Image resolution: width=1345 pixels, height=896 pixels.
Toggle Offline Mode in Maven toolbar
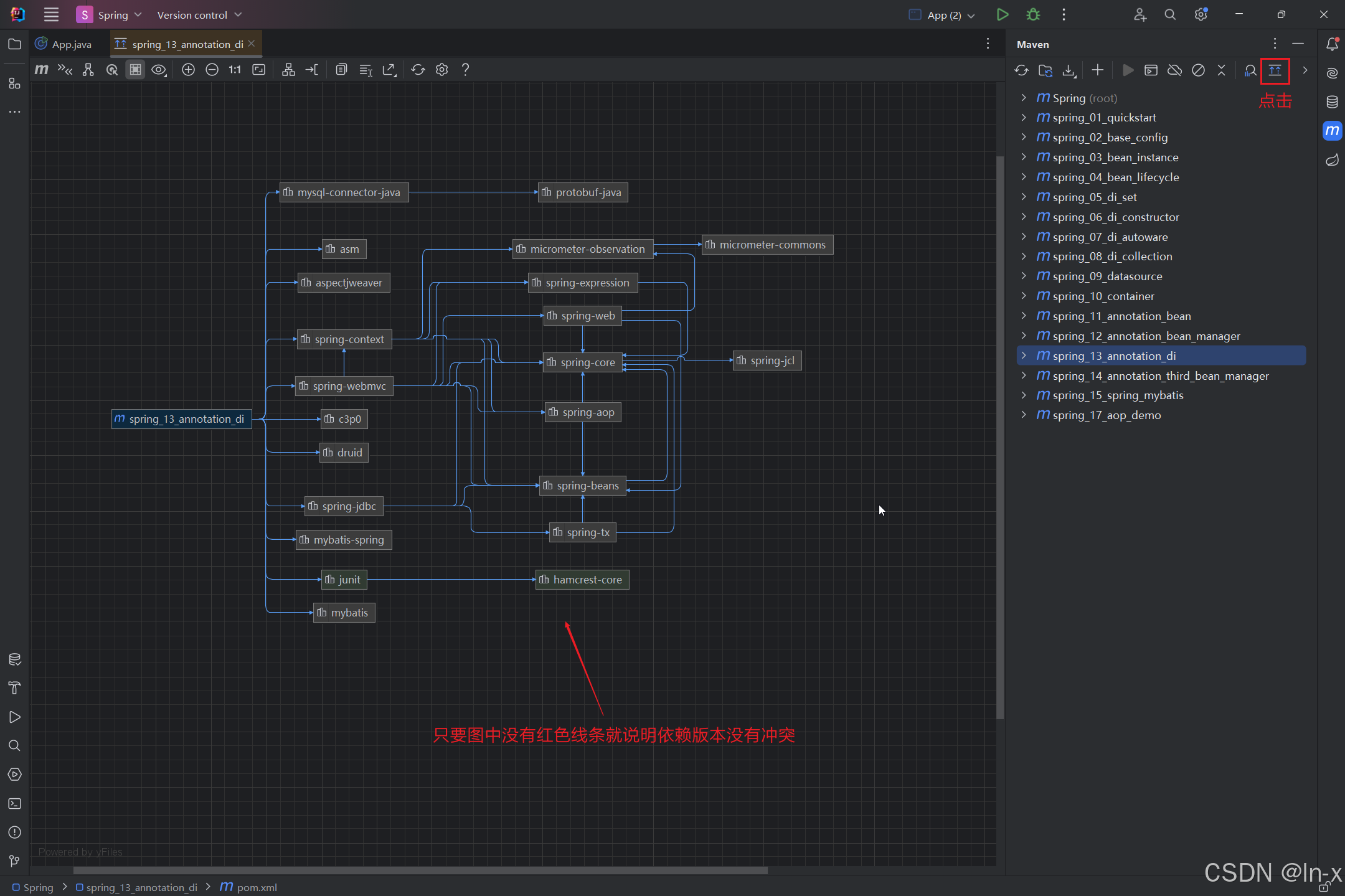click(x=1174, y=70)
